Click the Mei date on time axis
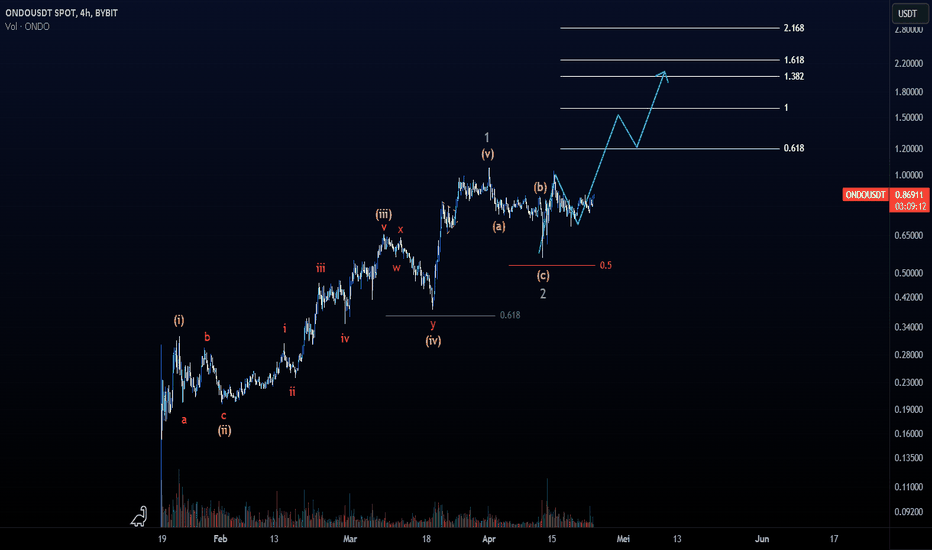 [x=623, y=539]
